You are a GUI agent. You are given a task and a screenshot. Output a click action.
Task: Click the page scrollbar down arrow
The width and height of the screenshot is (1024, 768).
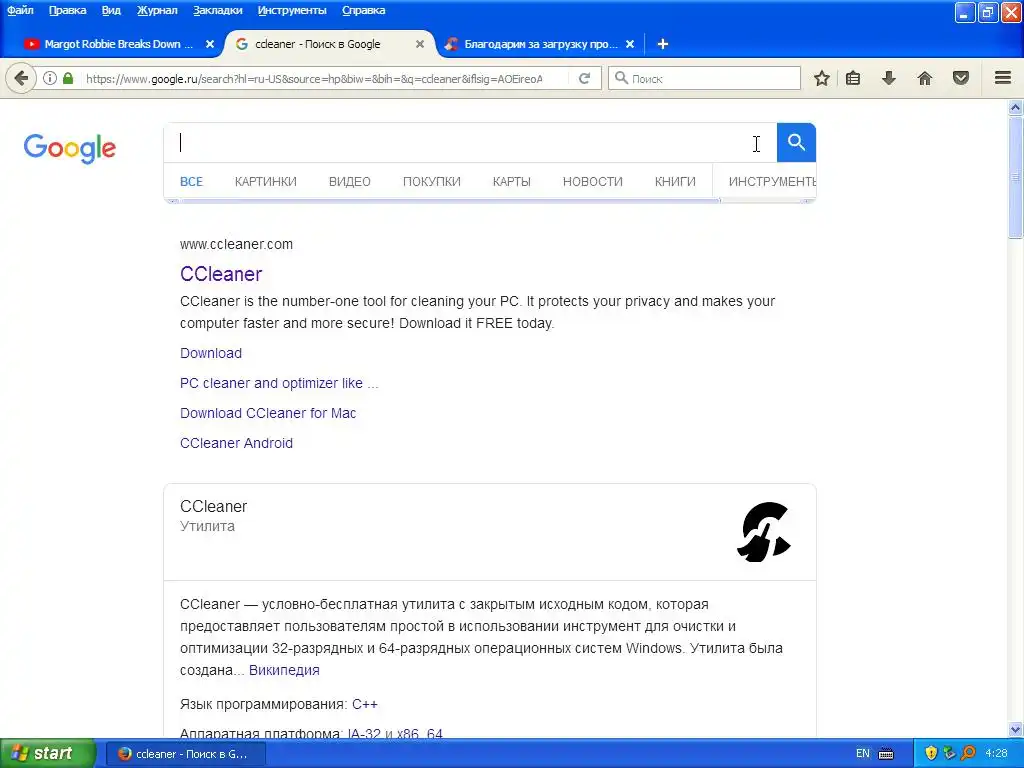pos(1016,729)
